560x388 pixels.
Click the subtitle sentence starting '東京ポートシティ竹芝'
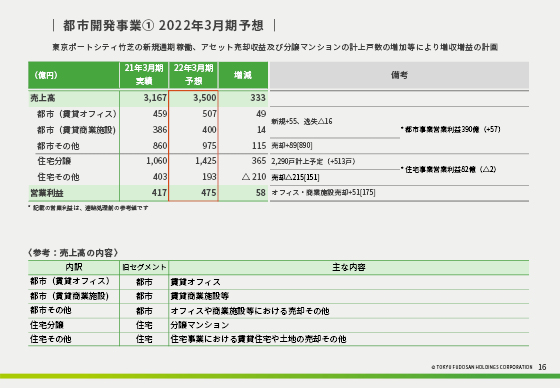tap(275, 47)
